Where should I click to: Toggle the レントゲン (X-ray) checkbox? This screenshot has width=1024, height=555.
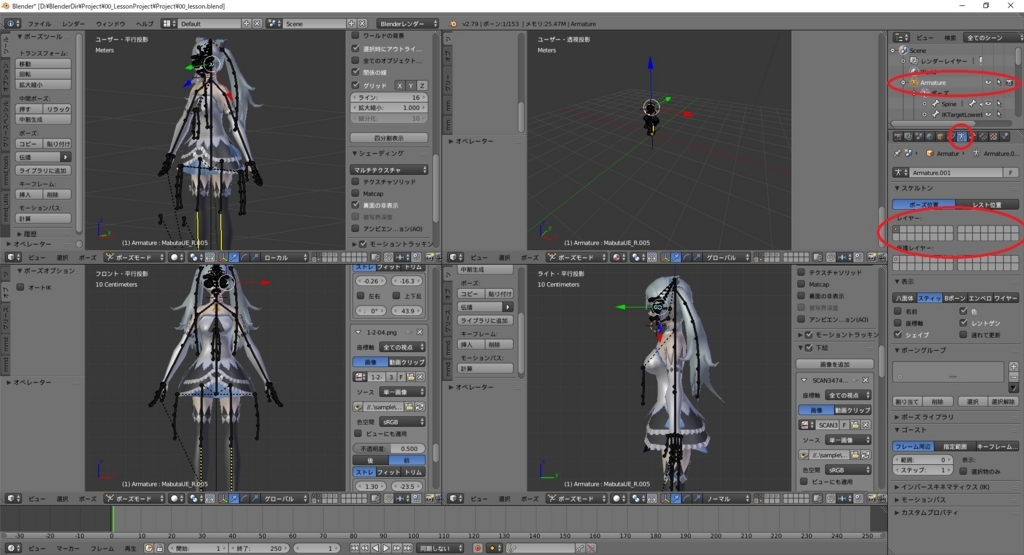[x=963, y=323]
